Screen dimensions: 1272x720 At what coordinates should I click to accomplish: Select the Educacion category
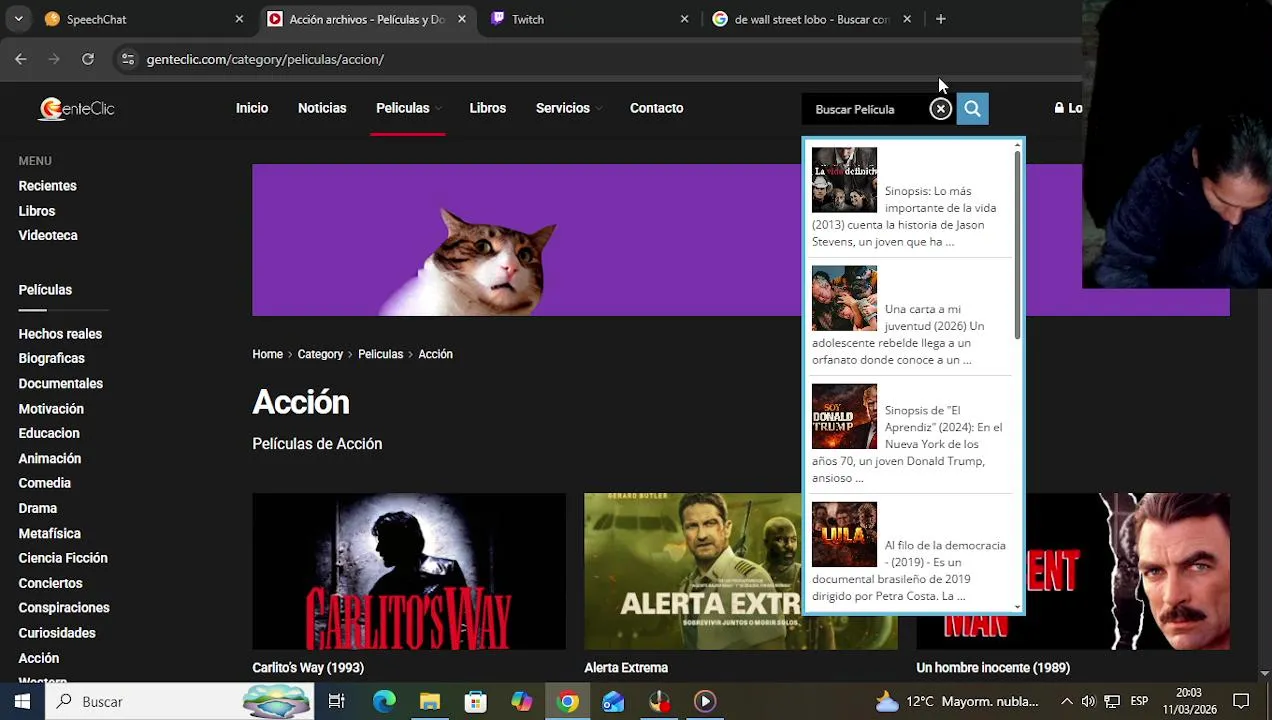pyautogui.click(x=49, y=434)
